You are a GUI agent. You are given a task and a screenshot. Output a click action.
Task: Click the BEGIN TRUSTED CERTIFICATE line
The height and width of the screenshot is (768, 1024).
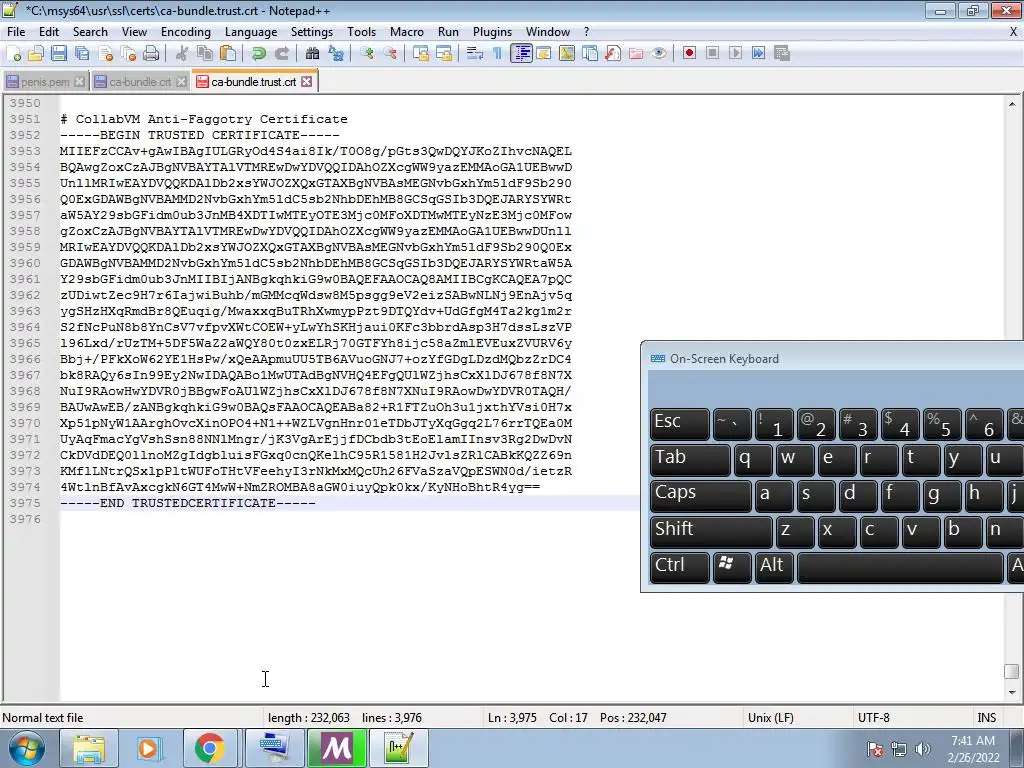[200, 135]
